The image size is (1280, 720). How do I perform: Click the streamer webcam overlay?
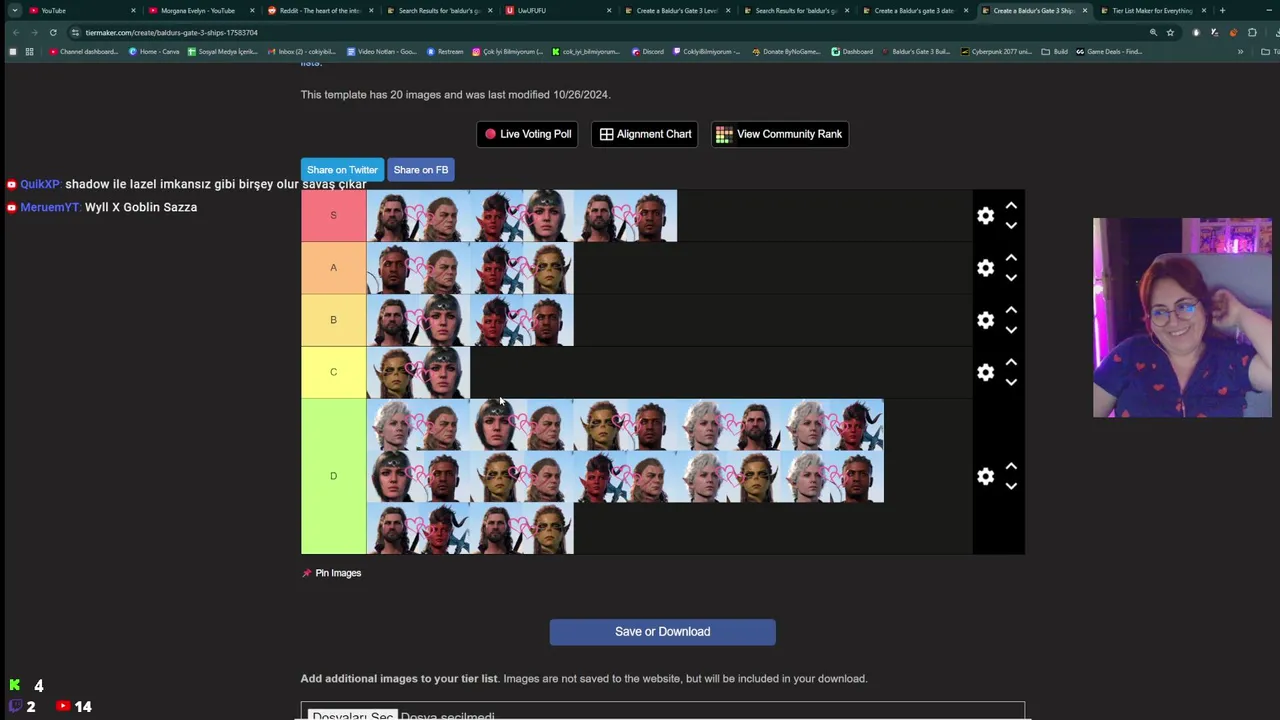1182,317
